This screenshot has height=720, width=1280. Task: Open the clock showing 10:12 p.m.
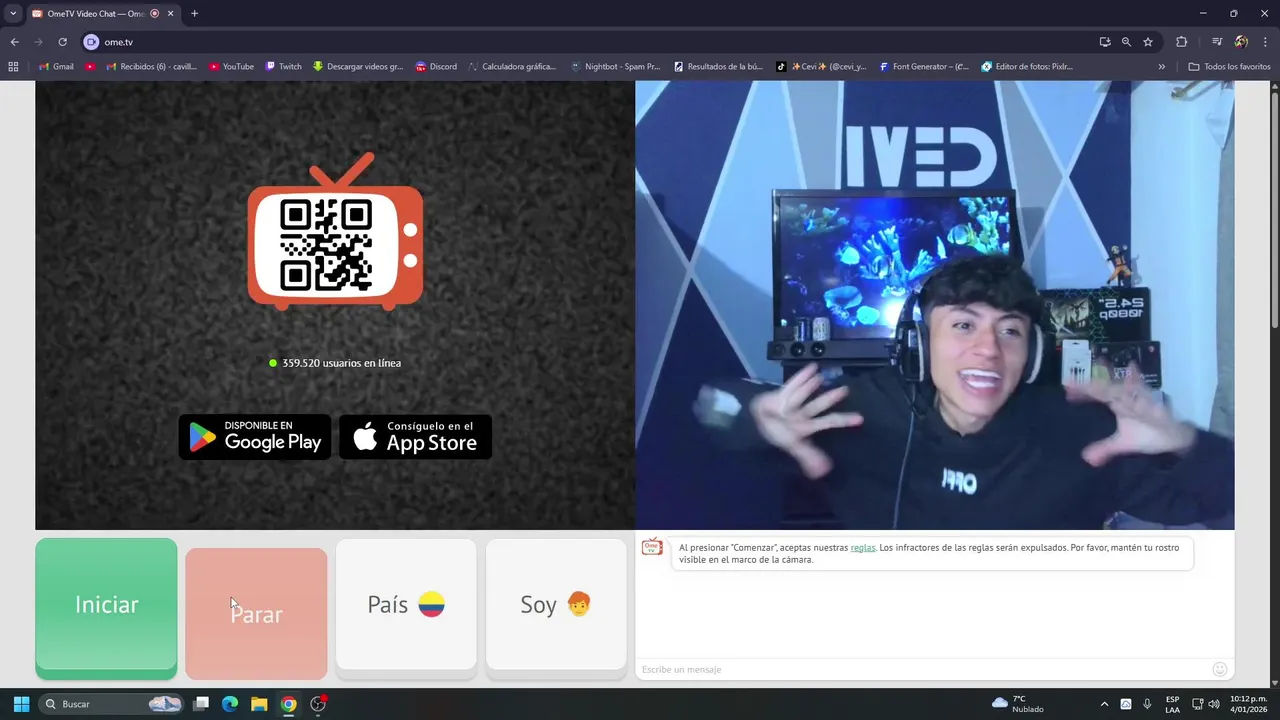click(1249, 704)
